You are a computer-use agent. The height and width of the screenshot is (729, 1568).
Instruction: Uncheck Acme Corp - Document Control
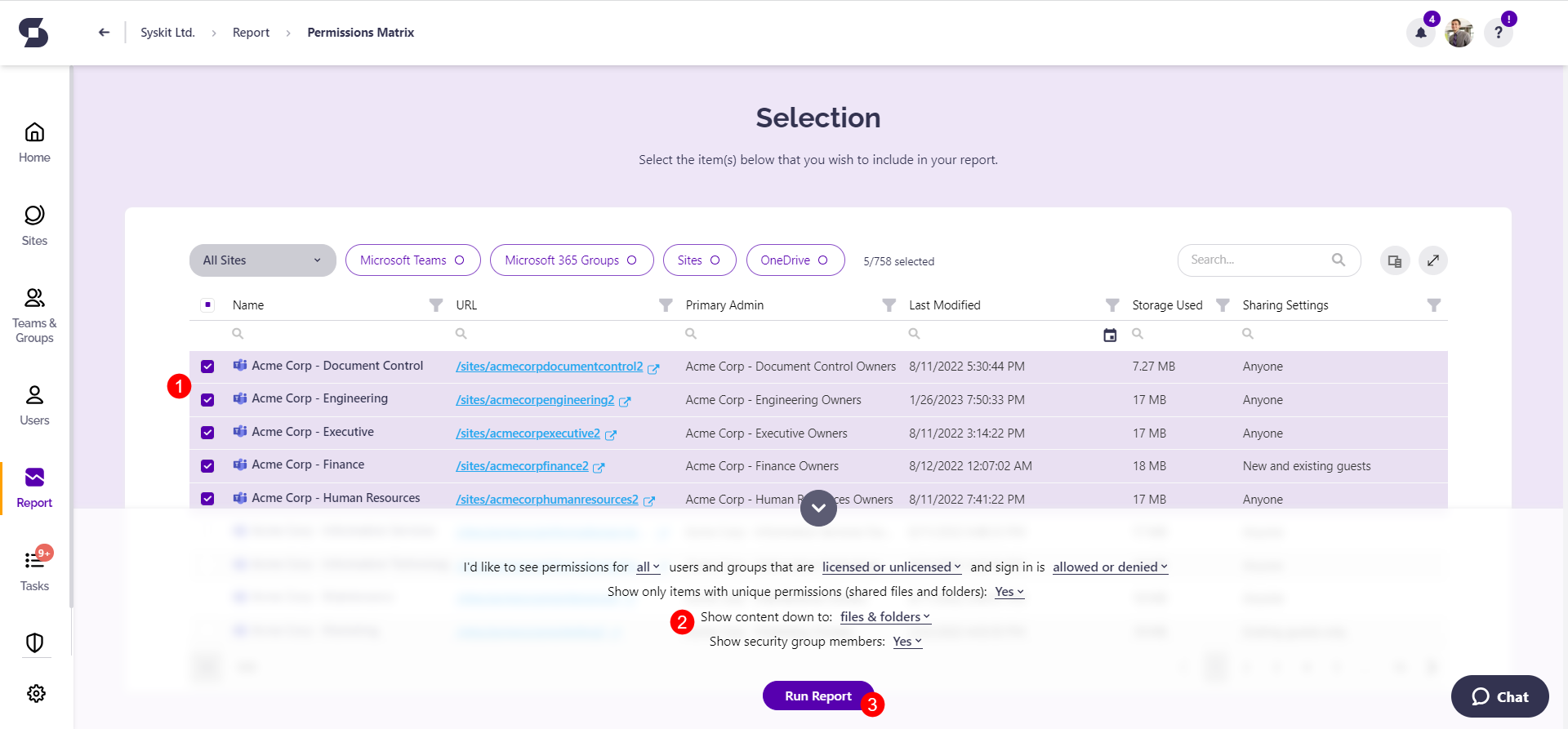(207, 367)
